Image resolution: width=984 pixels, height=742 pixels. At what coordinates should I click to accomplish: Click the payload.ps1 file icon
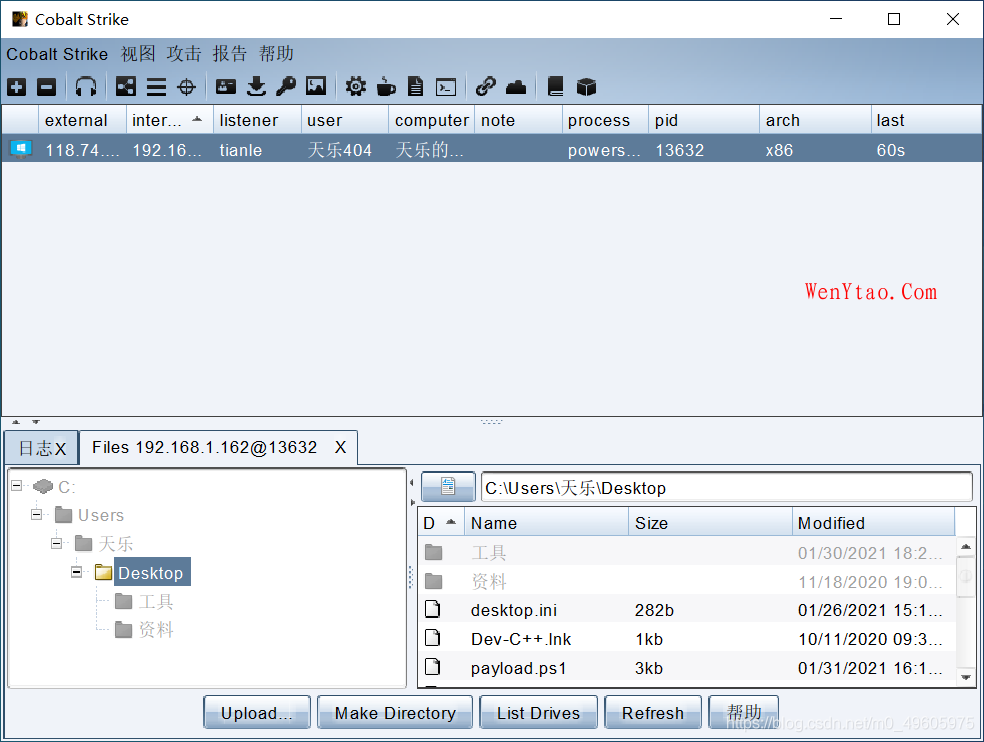click(432, 667)
